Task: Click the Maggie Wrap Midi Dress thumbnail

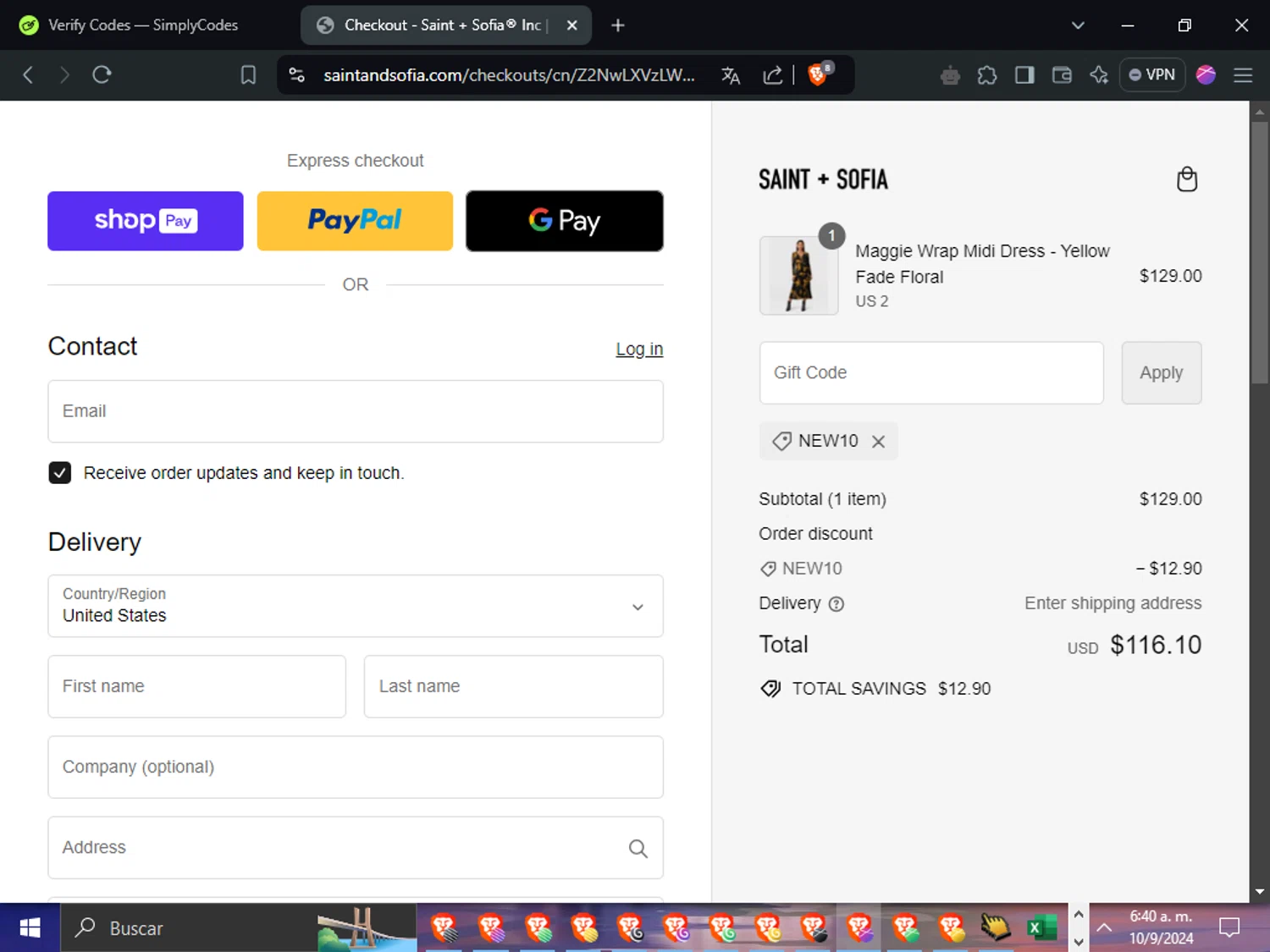Action: [x=799, y=276]
